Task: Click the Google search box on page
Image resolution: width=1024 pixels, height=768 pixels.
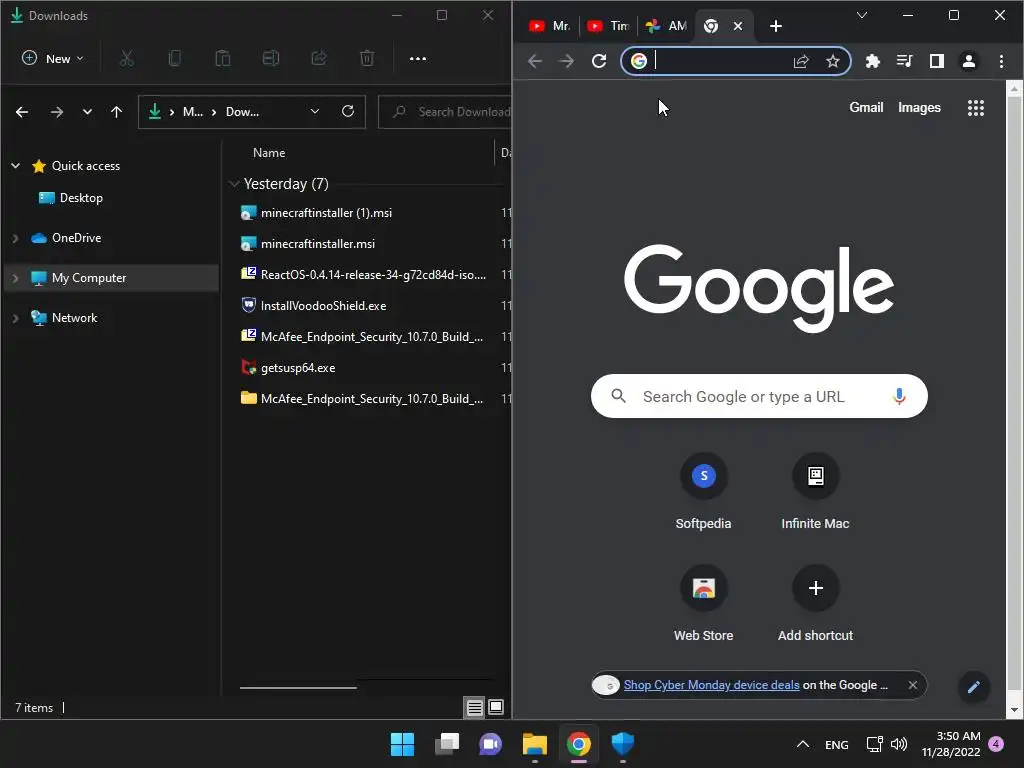Action: coord(759,396)
